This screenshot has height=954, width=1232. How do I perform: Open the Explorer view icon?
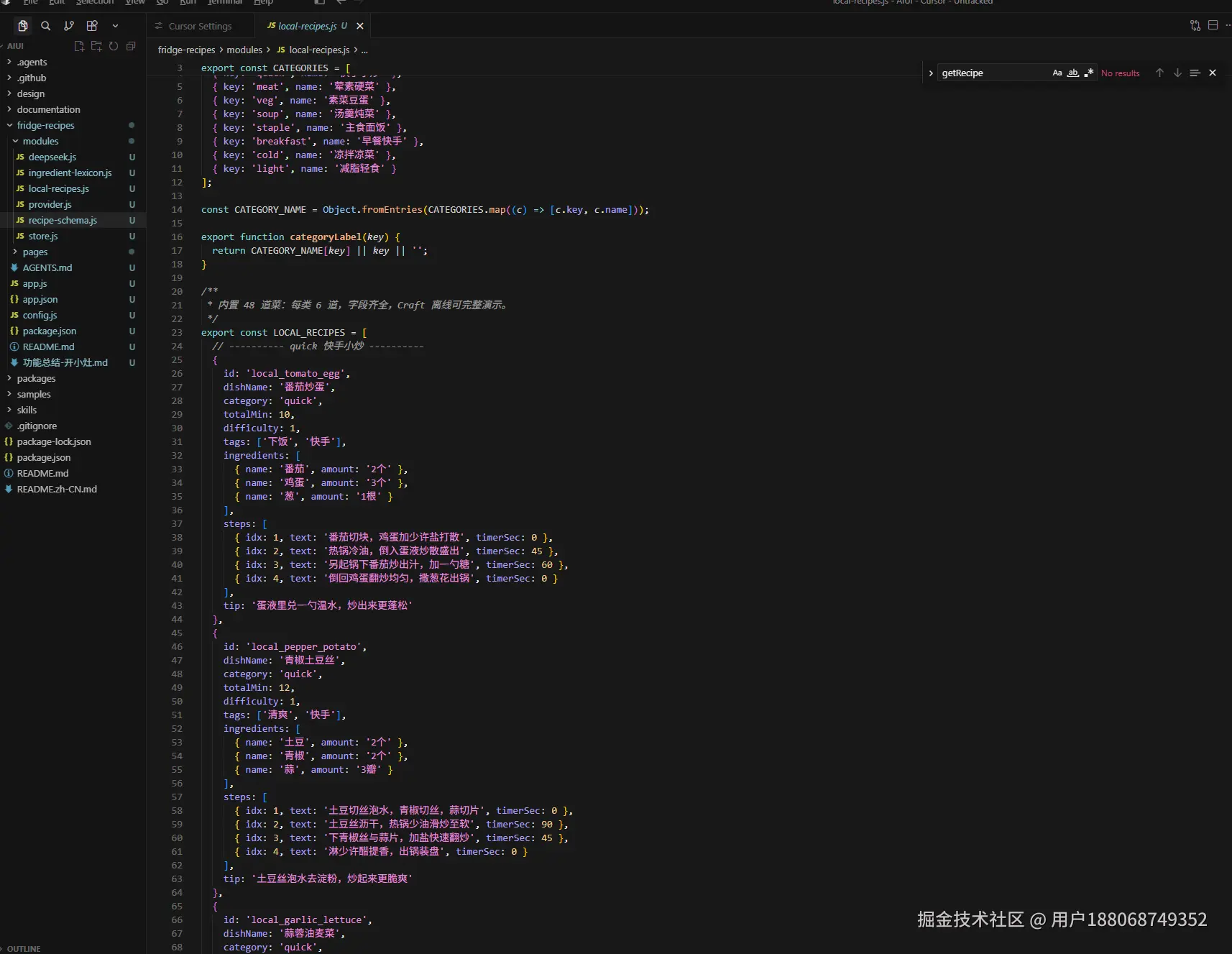(x=23, y=26)
